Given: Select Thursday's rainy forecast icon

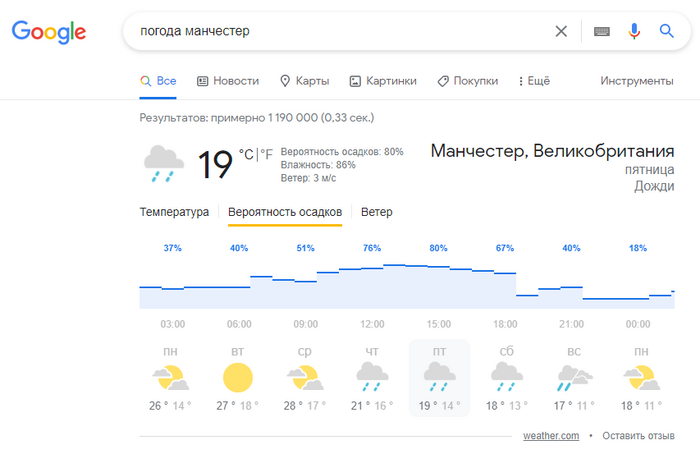Looking at the screenshot, I should pos(372,377).
